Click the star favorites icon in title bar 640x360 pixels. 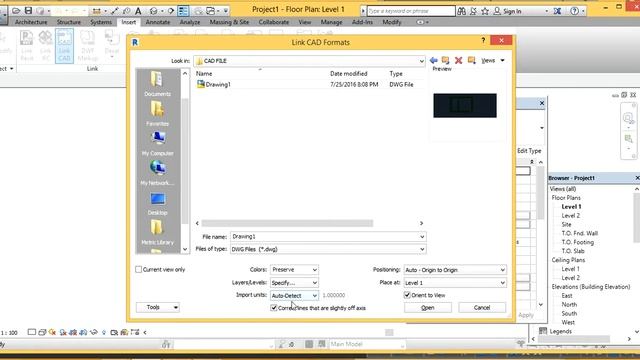(485, 11)
